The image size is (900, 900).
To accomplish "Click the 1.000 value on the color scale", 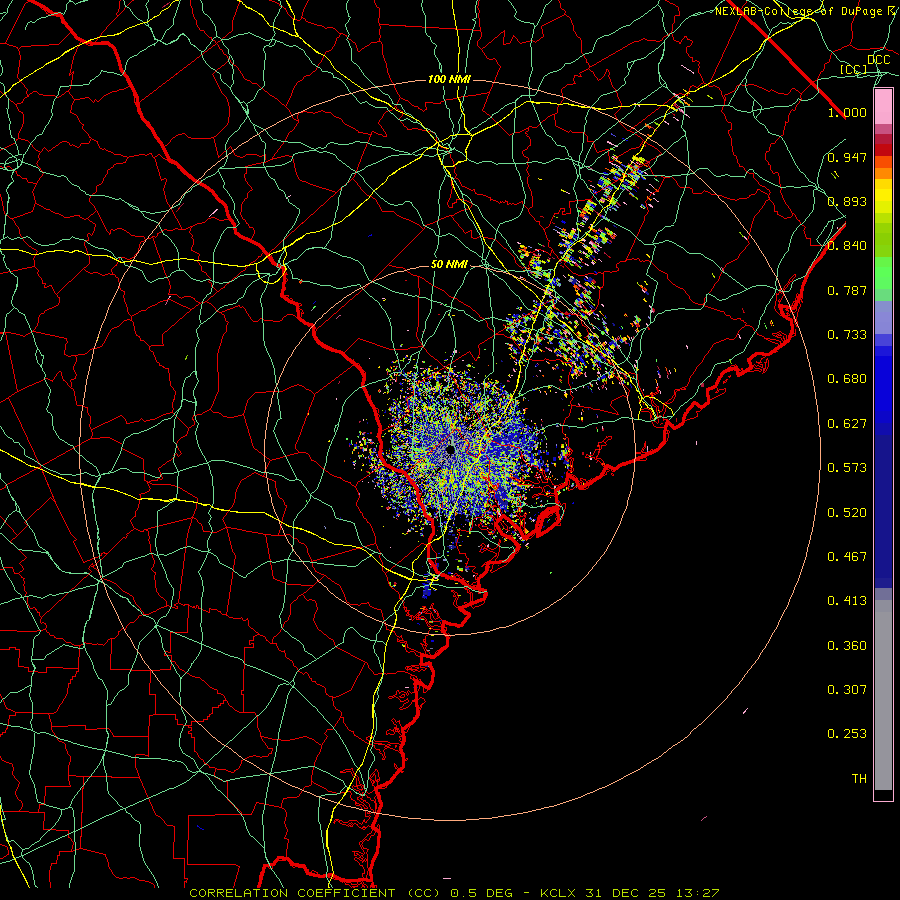I will click(x=847, y=112).
